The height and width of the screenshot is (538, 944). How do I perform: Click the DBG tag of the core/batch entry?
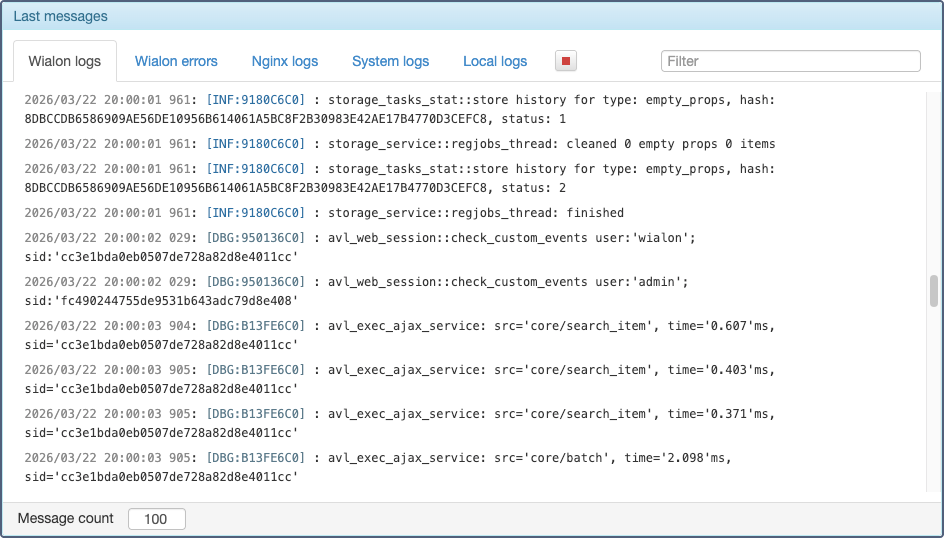pos(255,458)
